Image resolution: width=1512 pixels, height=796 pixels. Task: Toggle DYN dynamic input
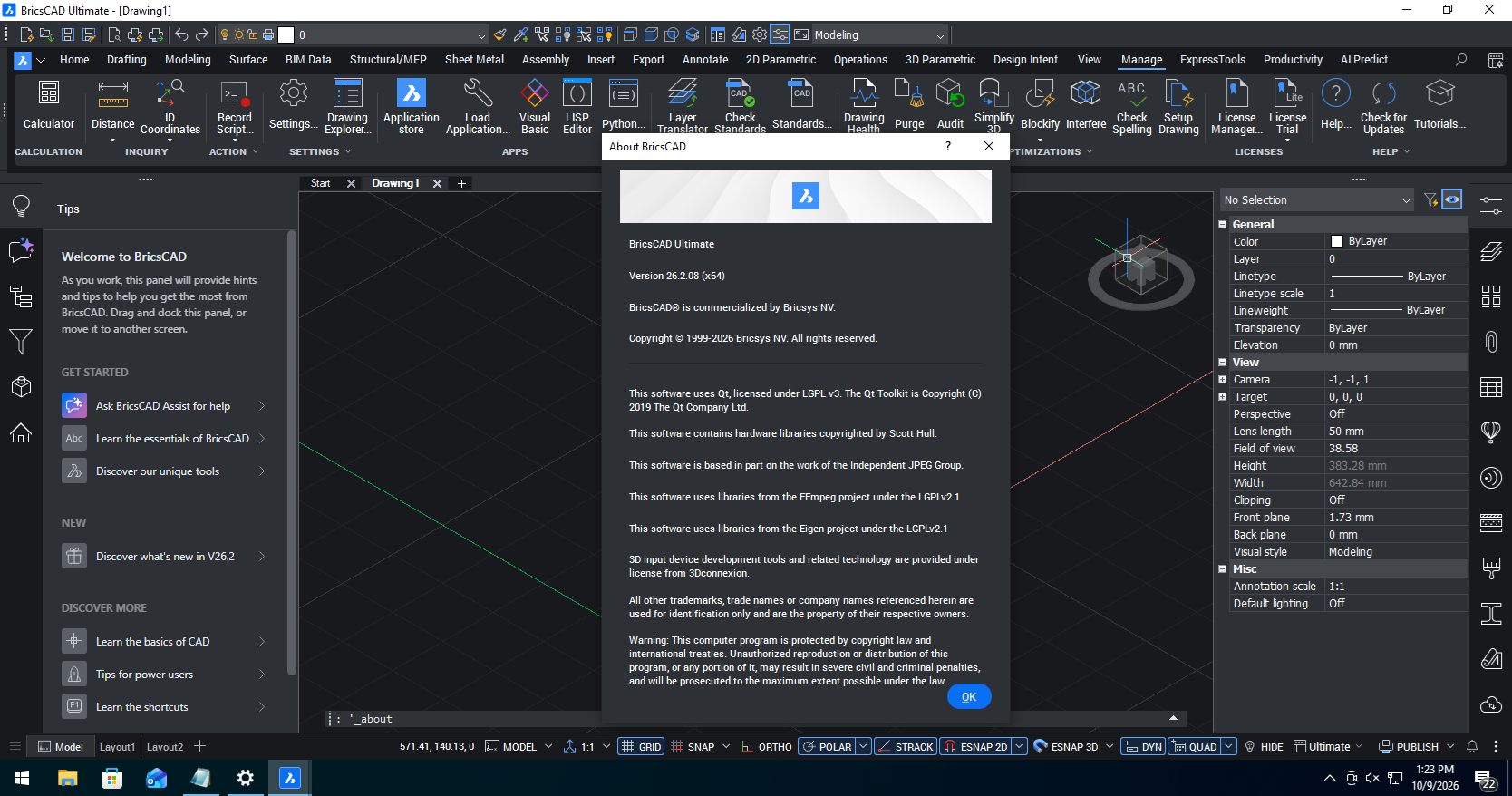[1142, 747]
